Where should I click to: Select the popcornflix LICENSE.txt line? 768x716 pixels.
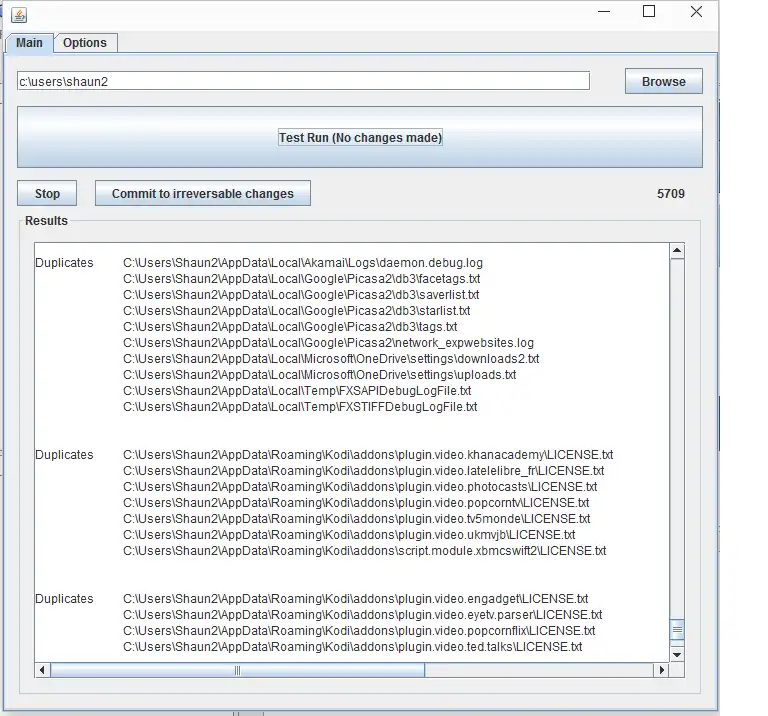360,631
